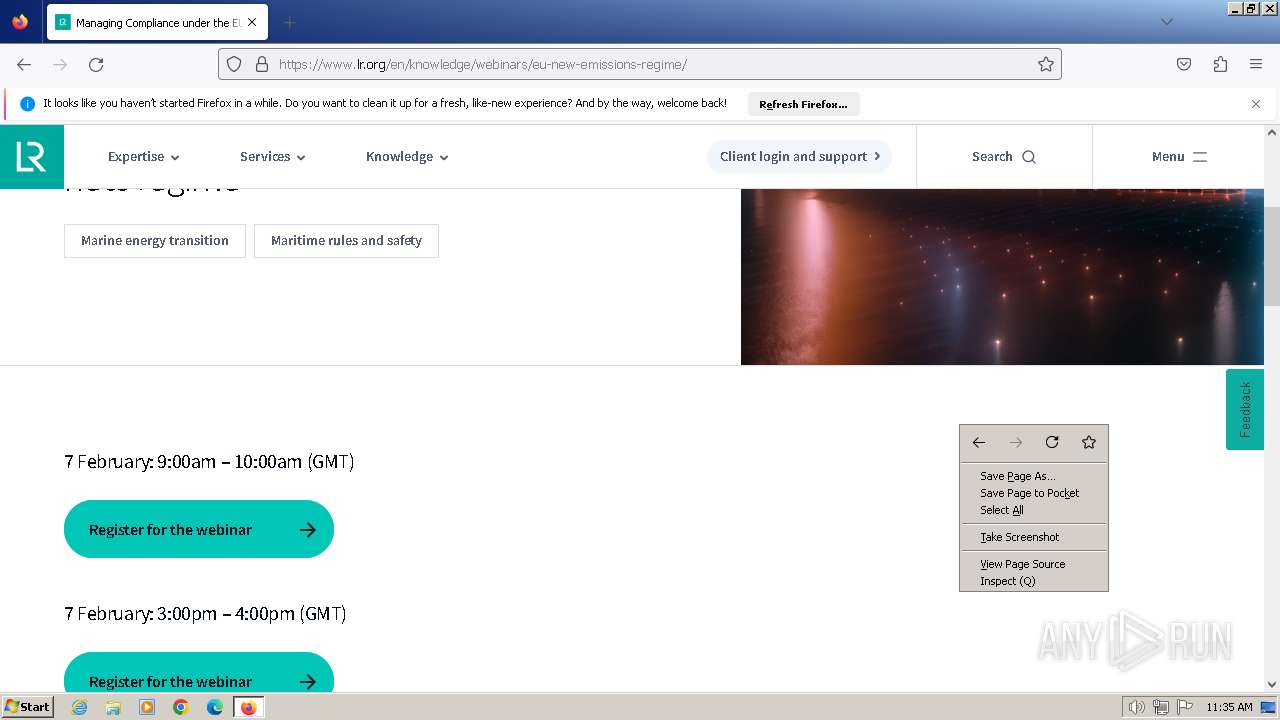Choose Save Page As from context menu
The image size is (1280, 720).
point(1034,477)
